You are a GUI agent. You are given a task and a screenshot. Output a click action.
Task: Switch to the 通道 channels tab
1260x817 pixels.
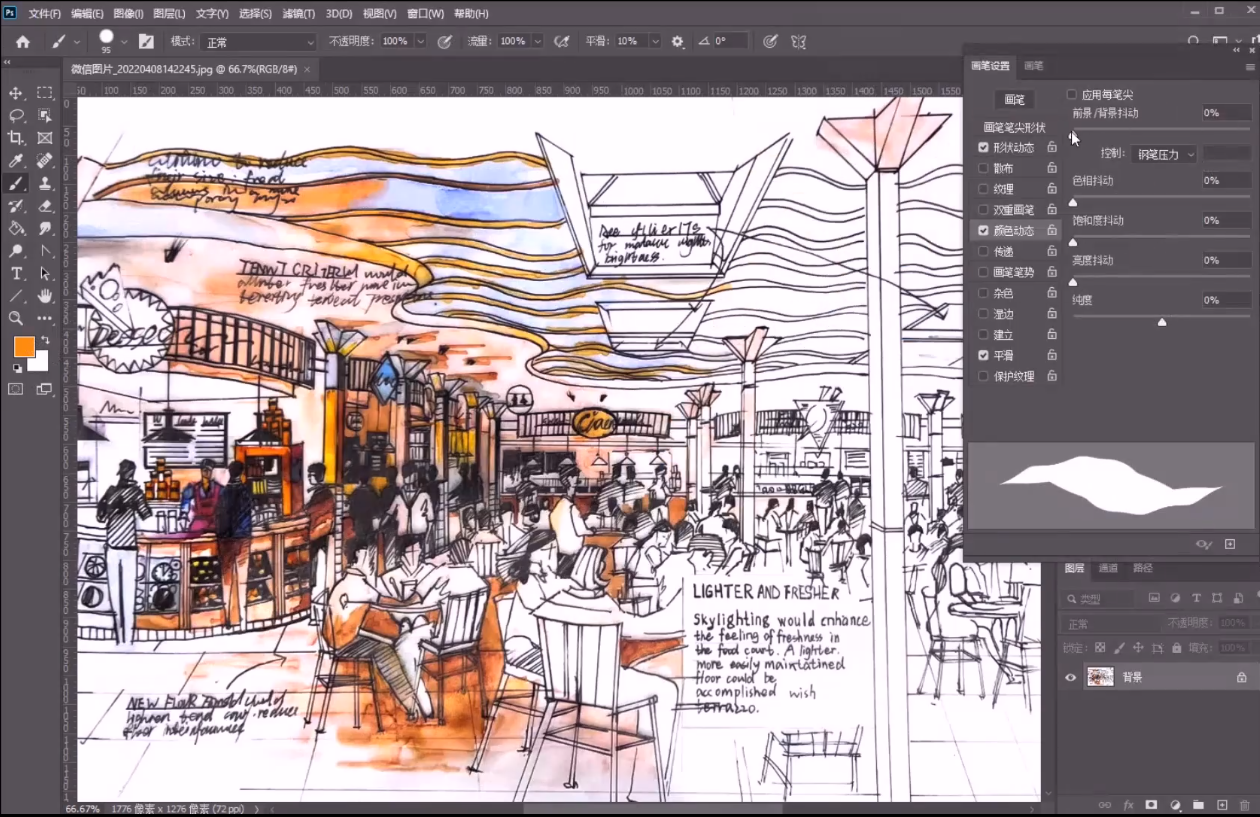pyautogui.click(x=1108, y=568)
